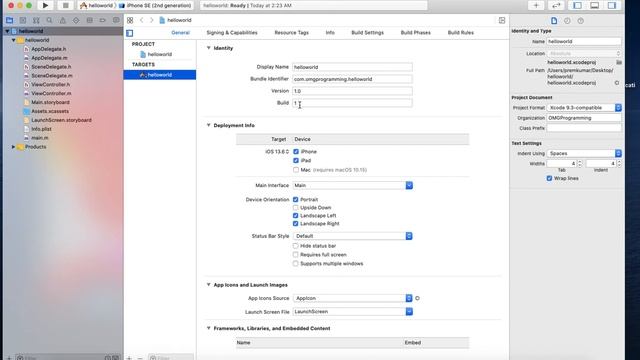This screenshot has height=360, width=640.
Task: Open the Library with the plus button
Action: pos(536,5)
